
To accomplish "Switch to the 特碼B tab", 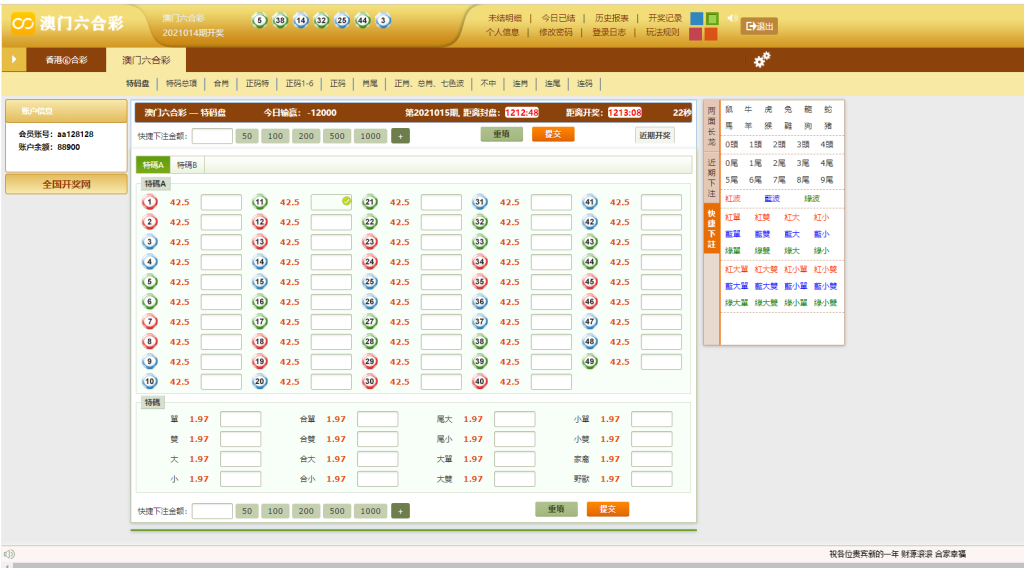I will tap(187, 165).
